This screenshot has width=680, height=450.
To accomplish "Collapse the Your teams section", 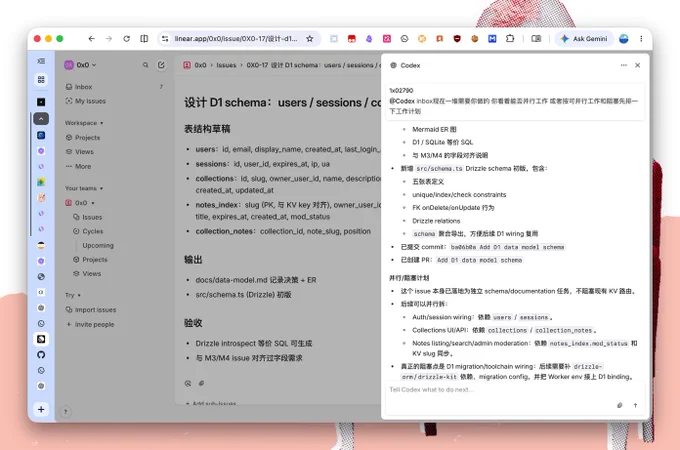I will (x=84, y=188).
